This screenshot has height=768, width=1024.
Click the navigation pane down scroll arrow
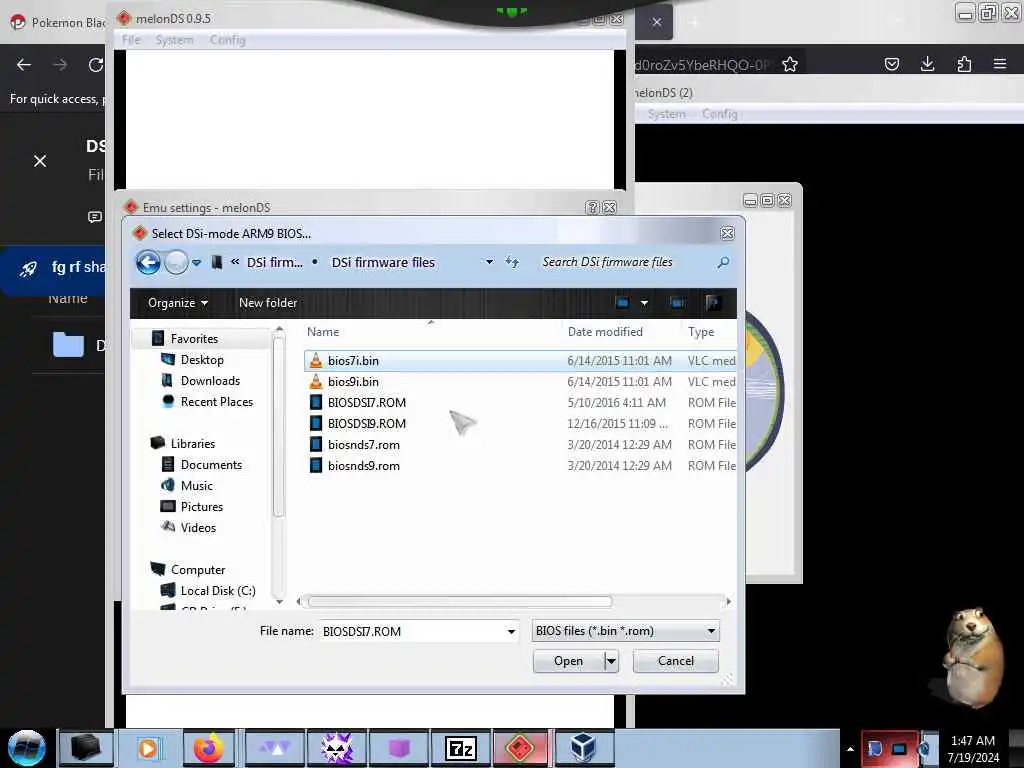[x=280, y=601]
